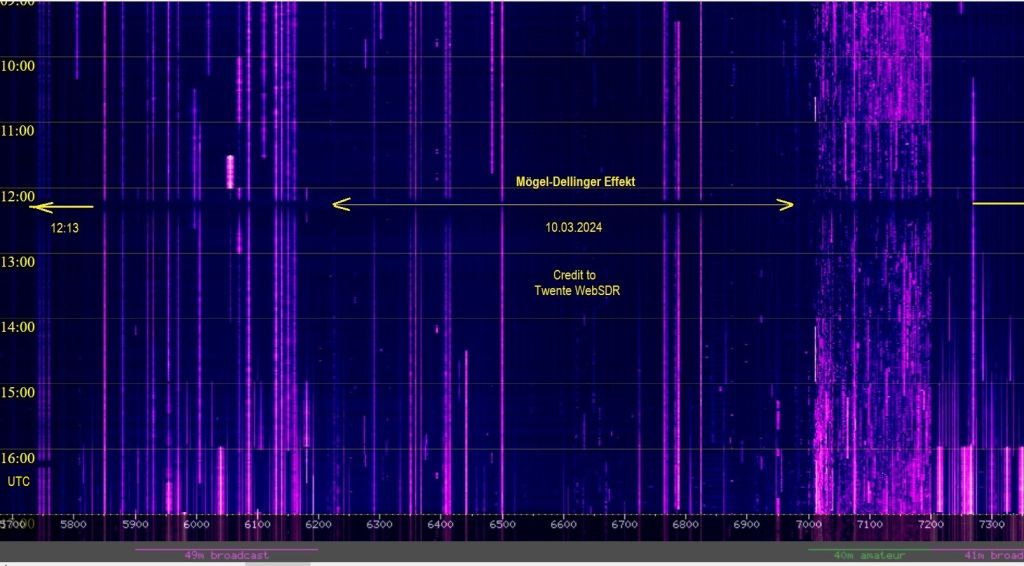Viewport: 1024px width, 566px height.
Task: Tune to 5900 on the frequency scale
Action: (135, 524)
